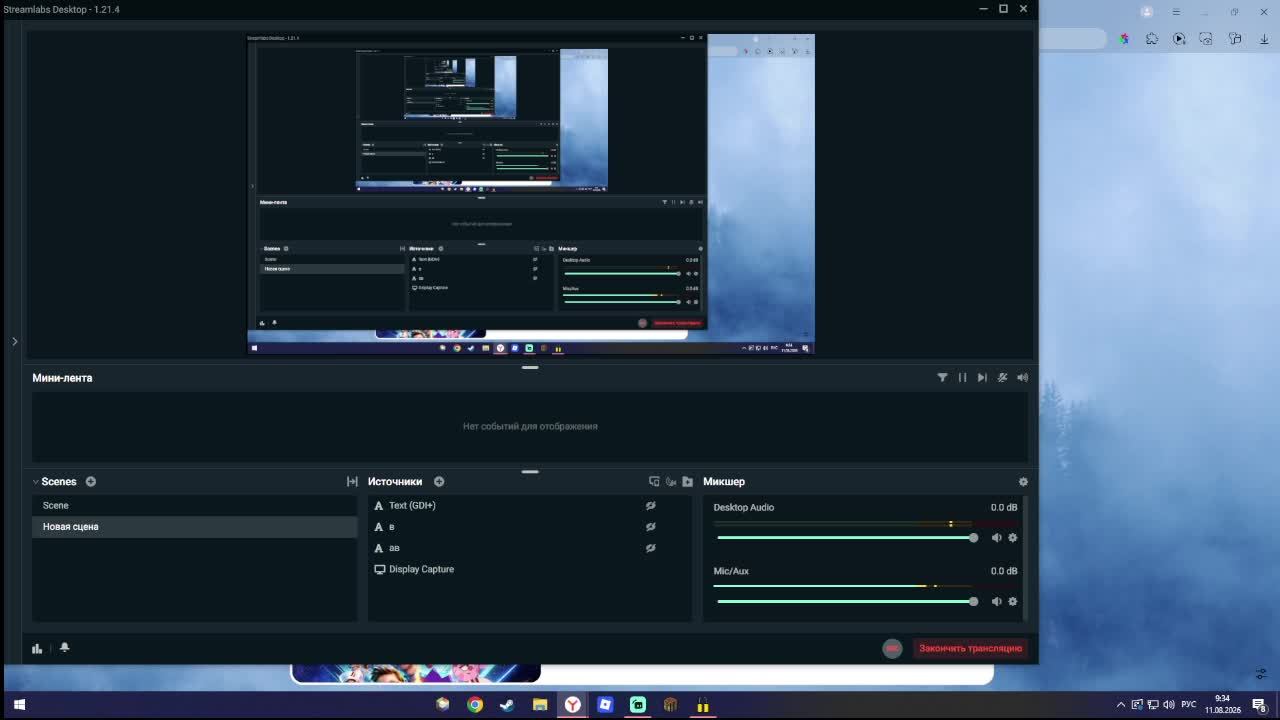Show hidden system tray icons

click(1121, 705)
